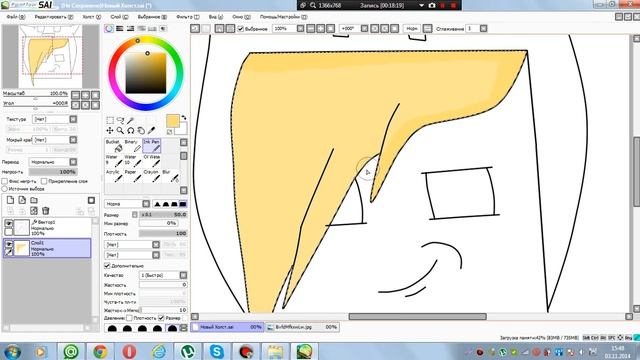Activate the hand pan tool

tap(141, 131)
